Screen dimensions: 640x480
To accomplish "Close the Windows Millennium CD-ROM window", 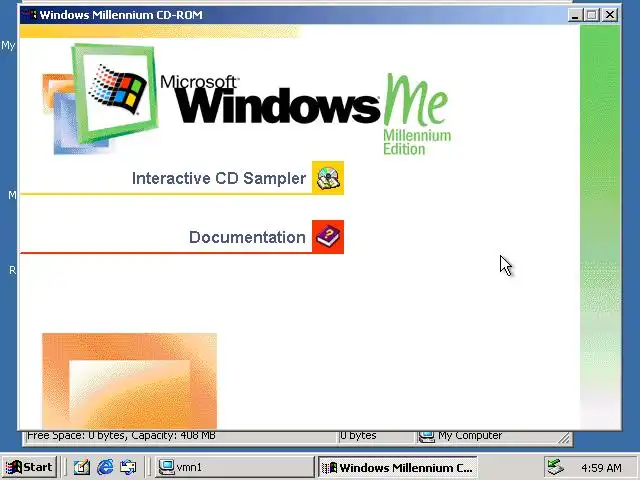I will 610,15.
